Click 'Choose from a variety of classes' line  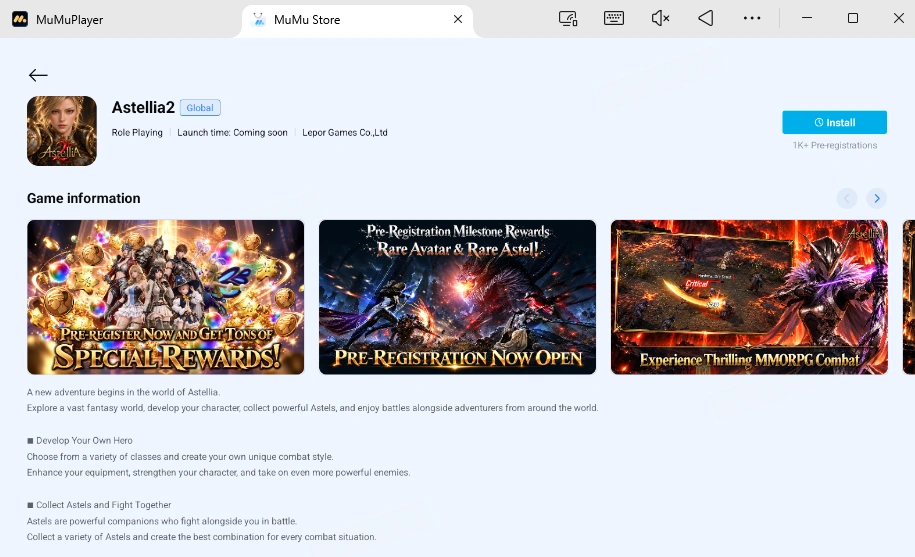(180, 457)
